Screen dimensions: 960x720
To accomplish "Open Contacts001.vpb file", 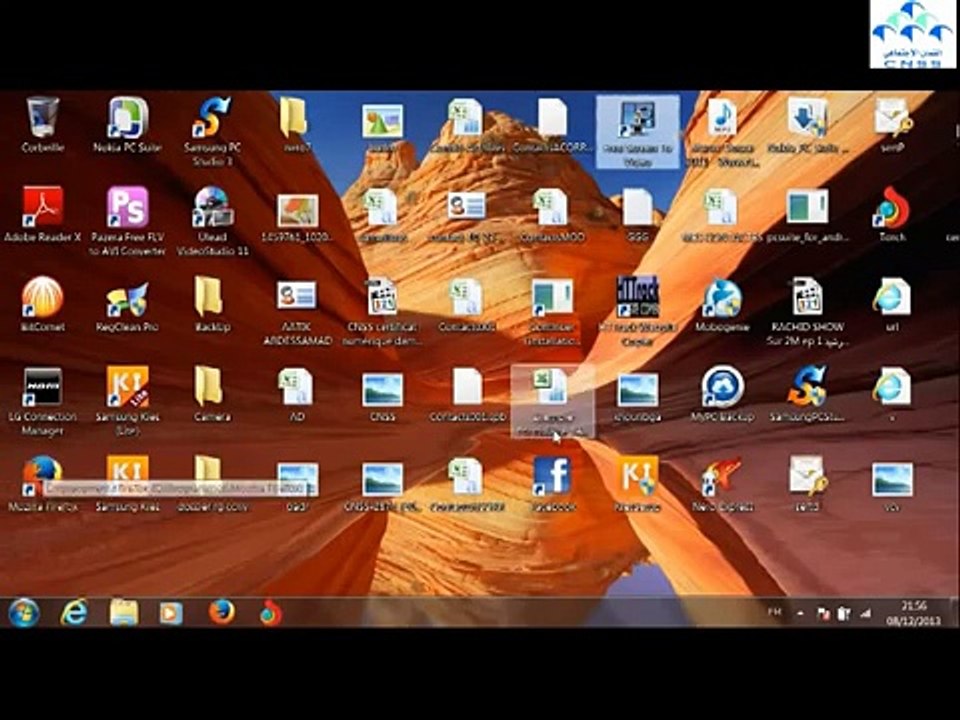I will pyautogui.click(x=467, y=394).
